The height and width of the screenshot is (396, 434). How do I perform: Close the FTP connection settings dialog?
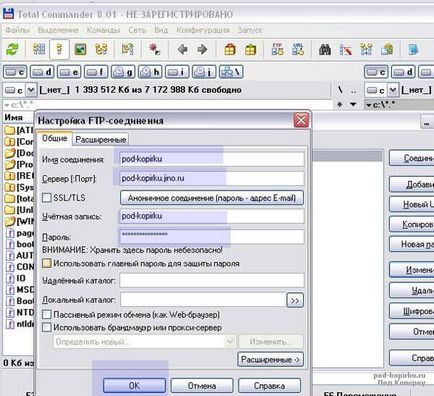[x=301, y=120]
